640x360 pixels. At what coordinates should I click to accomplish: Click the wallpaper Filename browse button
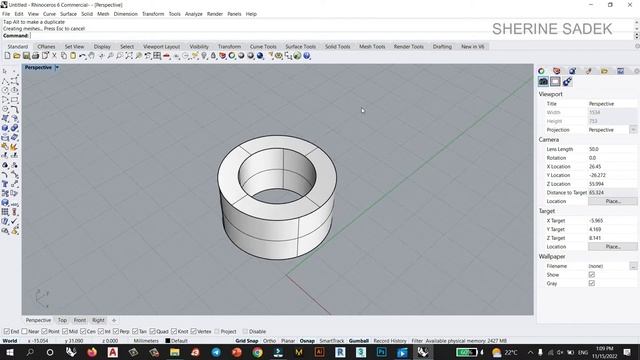coord(633,266)
